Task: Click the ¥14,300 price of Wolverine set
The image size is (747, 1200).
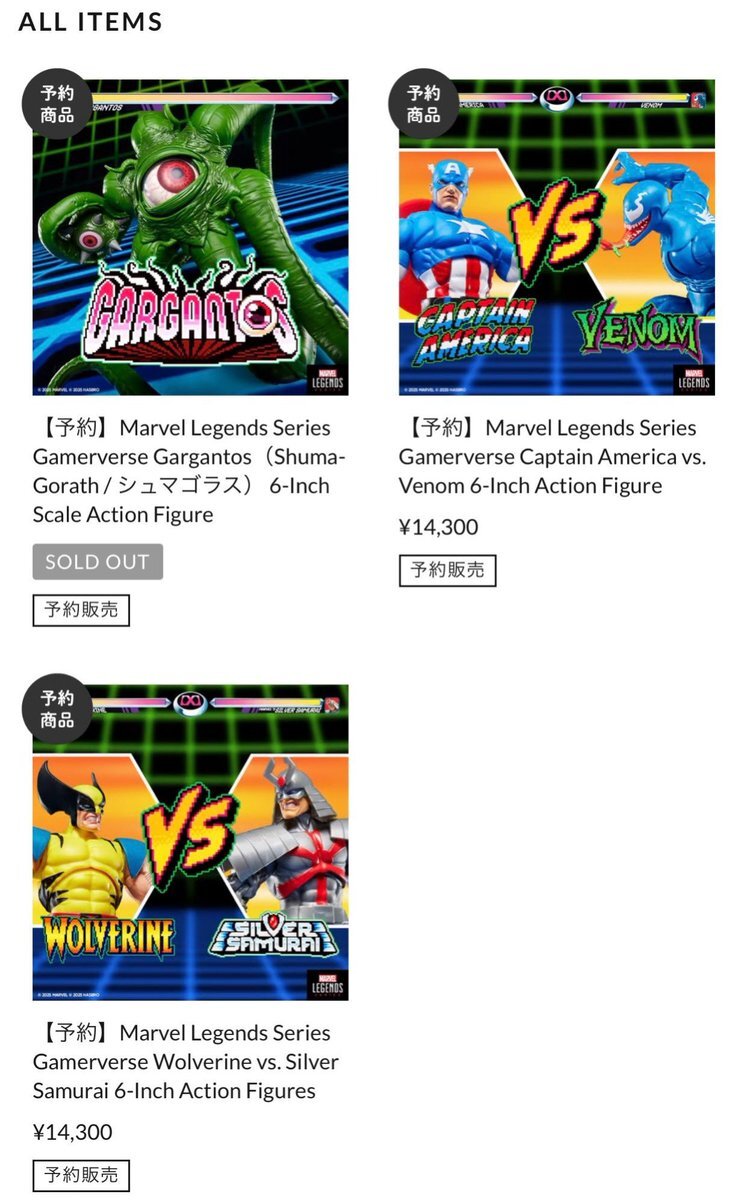Action: (x=72, y=1132)
